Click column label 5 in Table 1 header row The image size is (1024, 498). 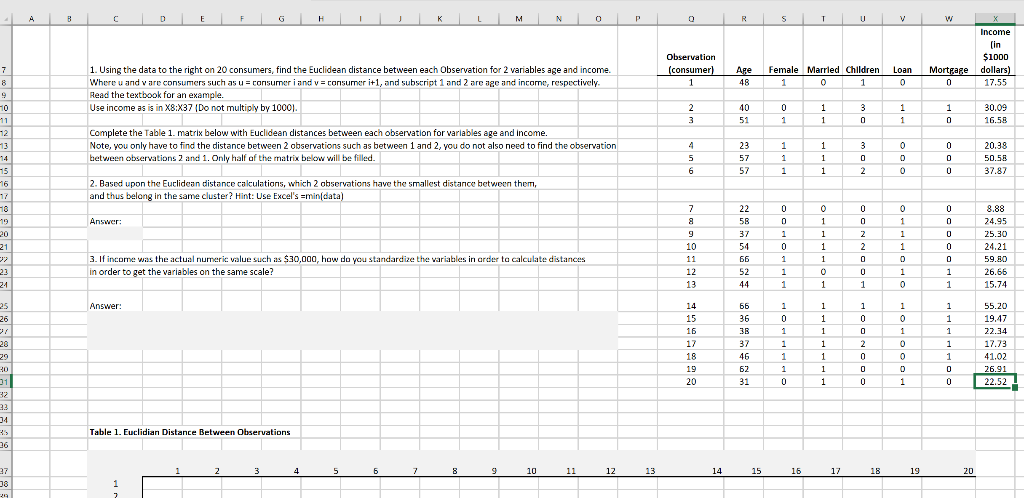336,471
